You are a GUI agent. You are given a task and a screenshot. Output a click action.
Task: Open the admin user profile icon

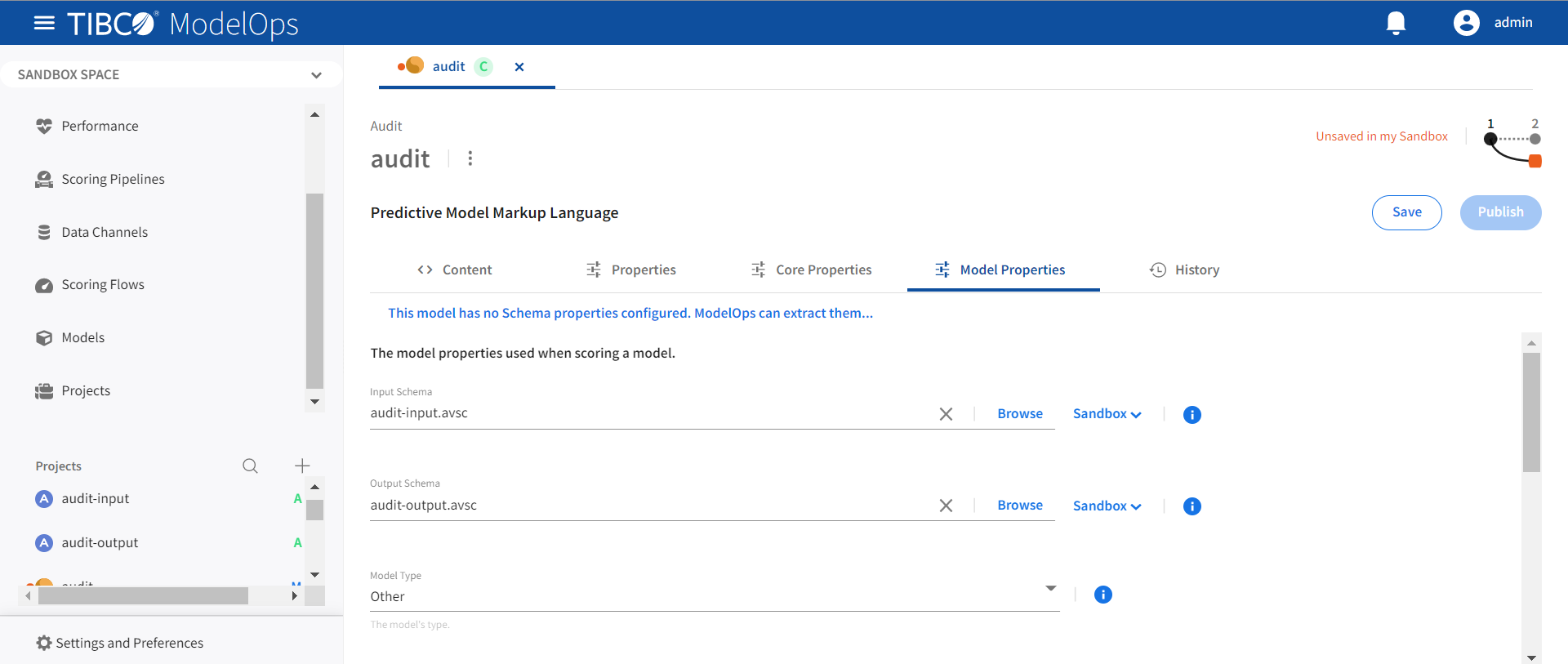[1466, 23]
